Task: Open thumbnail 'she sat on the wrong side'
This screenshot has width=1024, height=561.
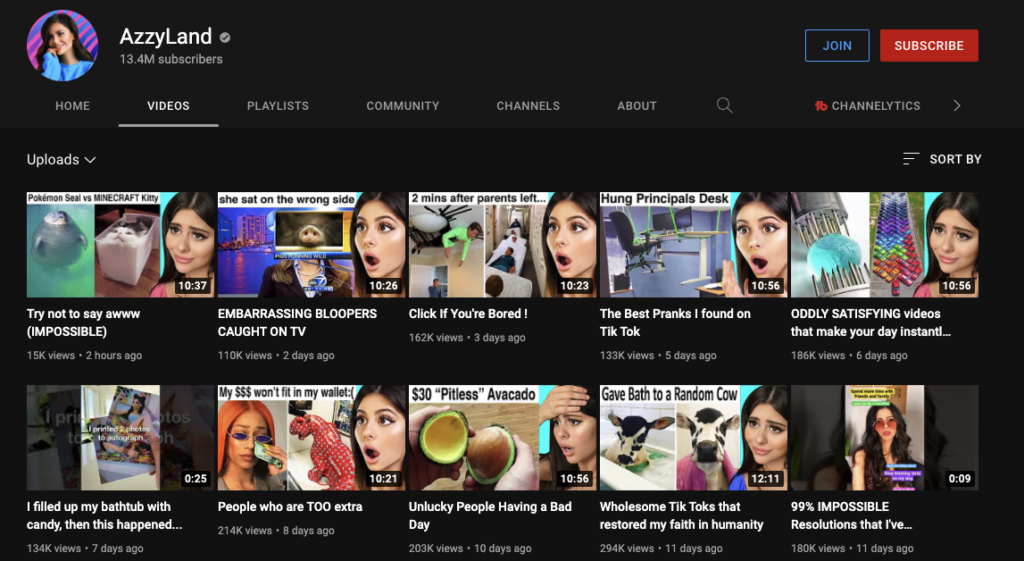Action: point(312,245)
